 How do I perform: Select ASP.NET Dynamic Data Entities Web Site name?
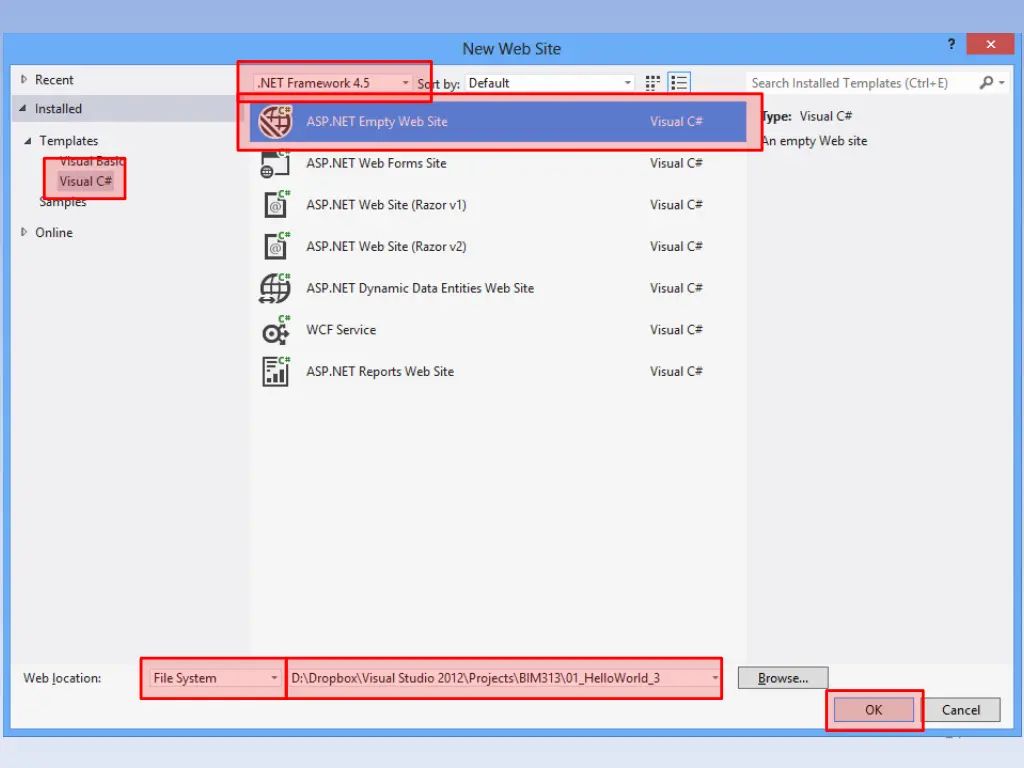pos(420,288)
